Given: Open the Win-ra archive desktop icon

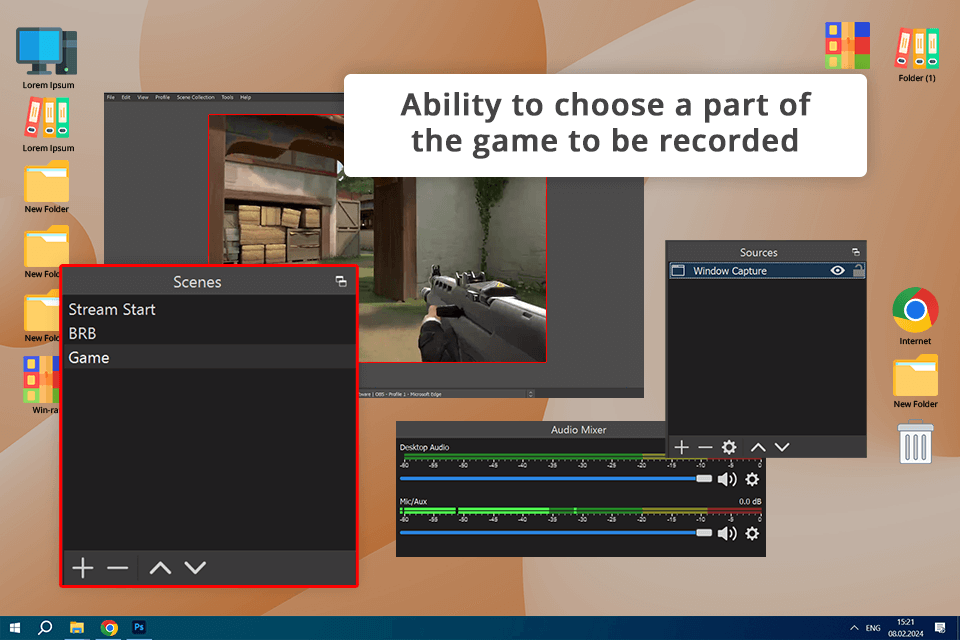Looking at the screenshot, I should 42,385.
